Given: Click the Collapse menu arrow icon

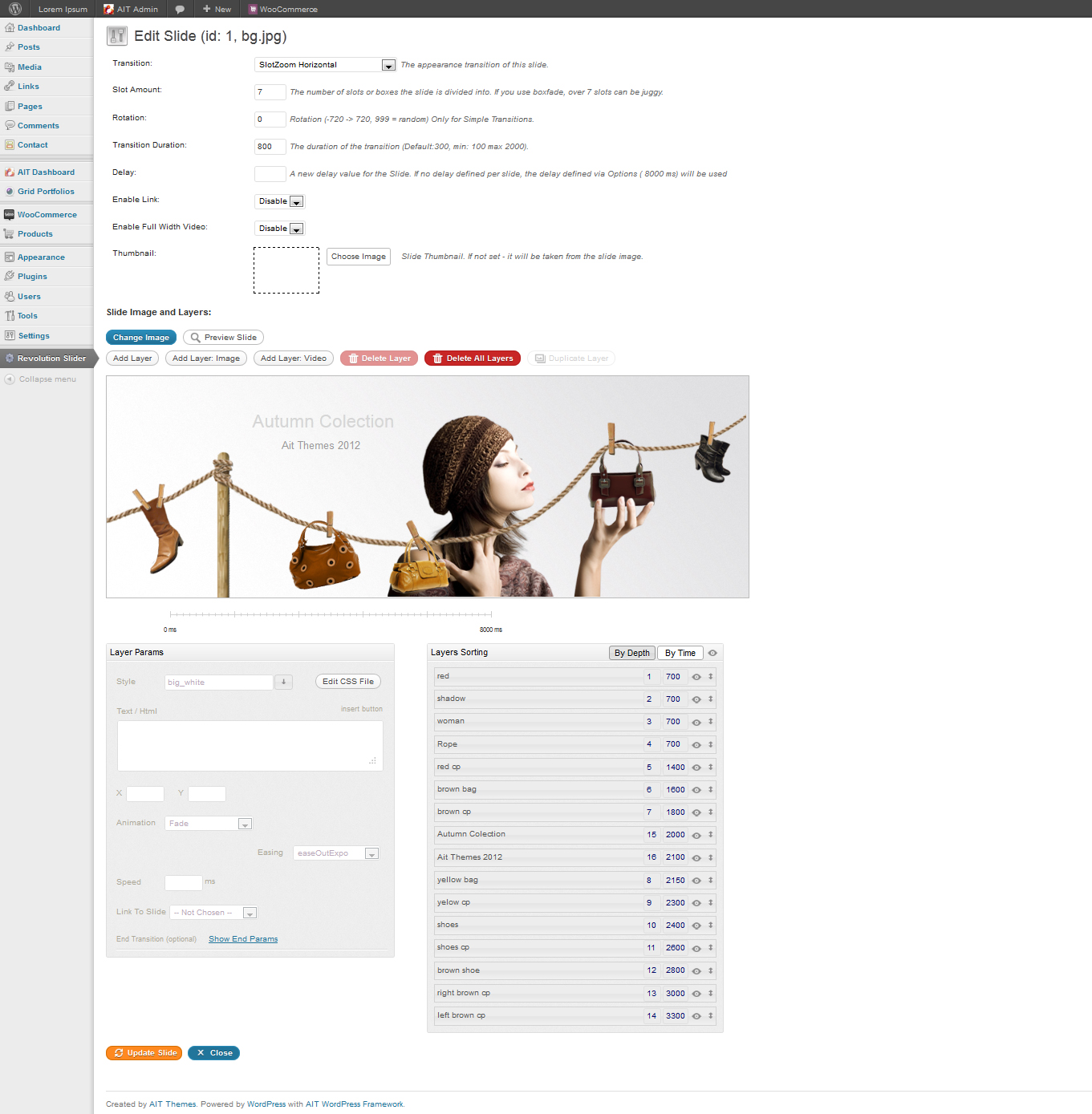Looking at the screenshot, I should coord(10,379).
